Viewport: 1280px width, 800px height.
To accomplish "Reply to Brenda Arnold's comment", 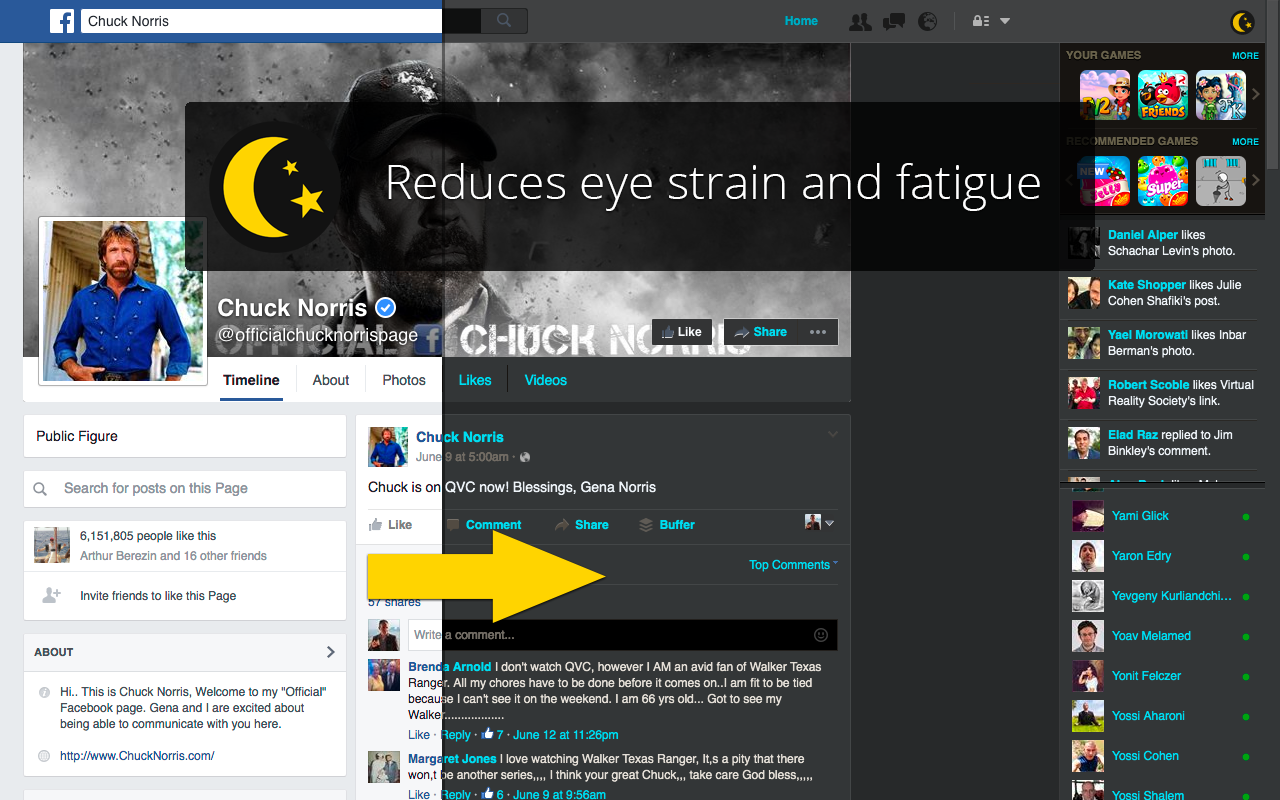I will click(455, 735).
